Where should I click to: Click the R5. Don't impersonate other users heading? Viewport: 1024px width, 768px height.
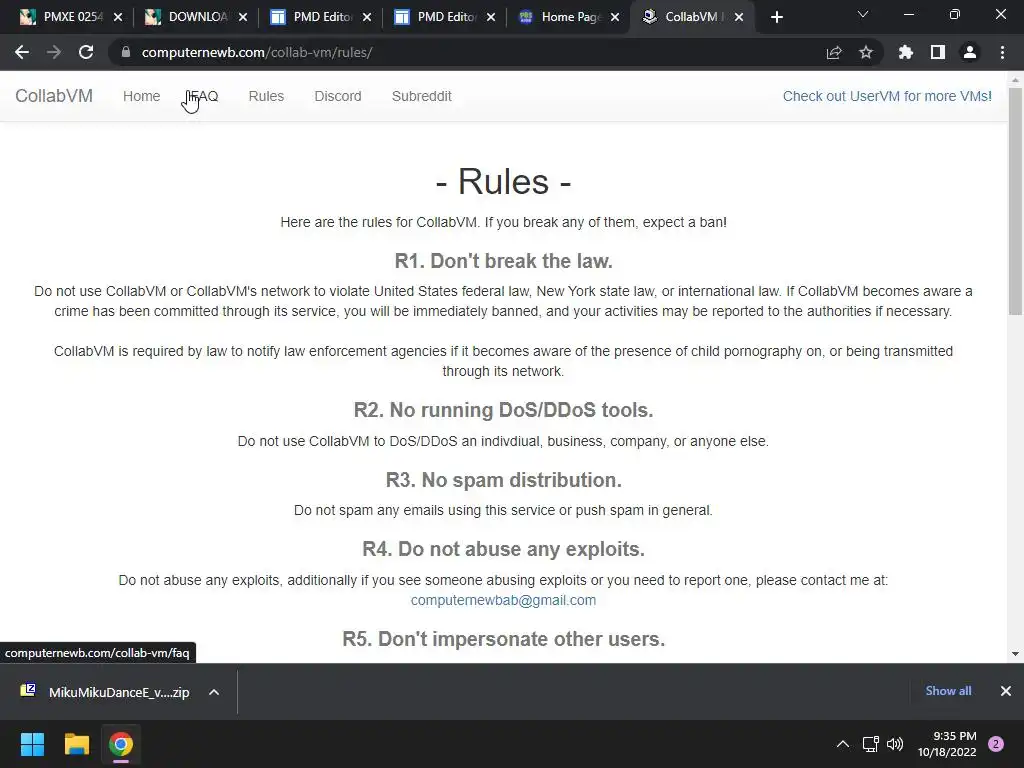tap(504, 639)
